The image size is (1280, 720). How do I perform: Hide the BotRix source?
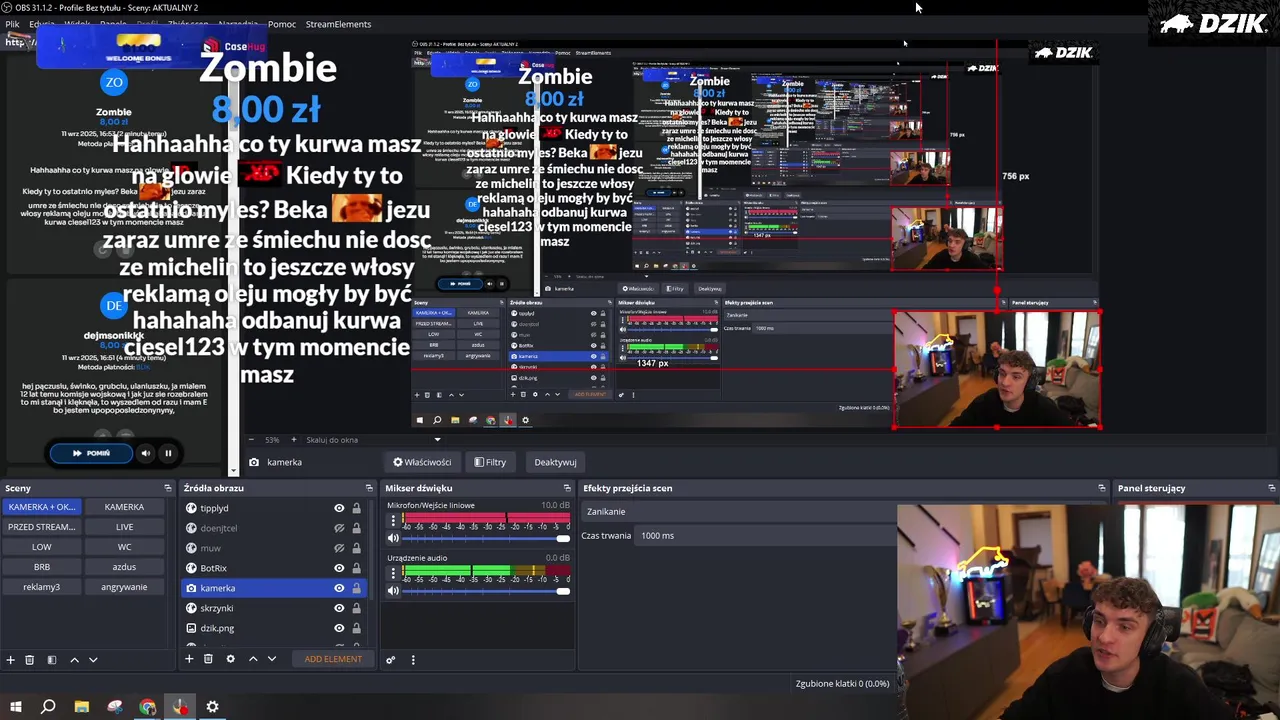339,568
